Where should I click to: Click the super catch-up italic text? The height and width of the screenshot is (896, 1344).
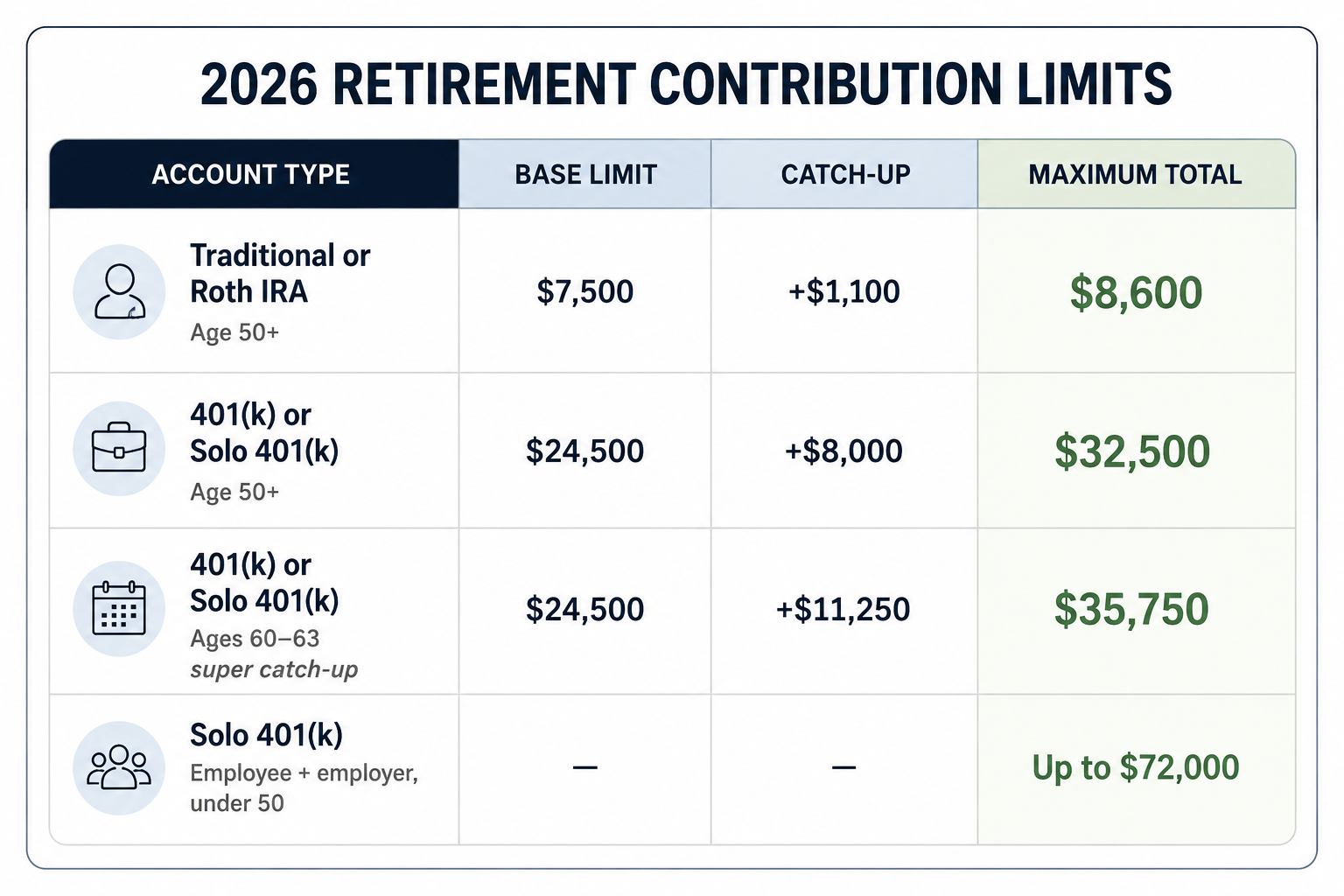(x=274, y=669)
